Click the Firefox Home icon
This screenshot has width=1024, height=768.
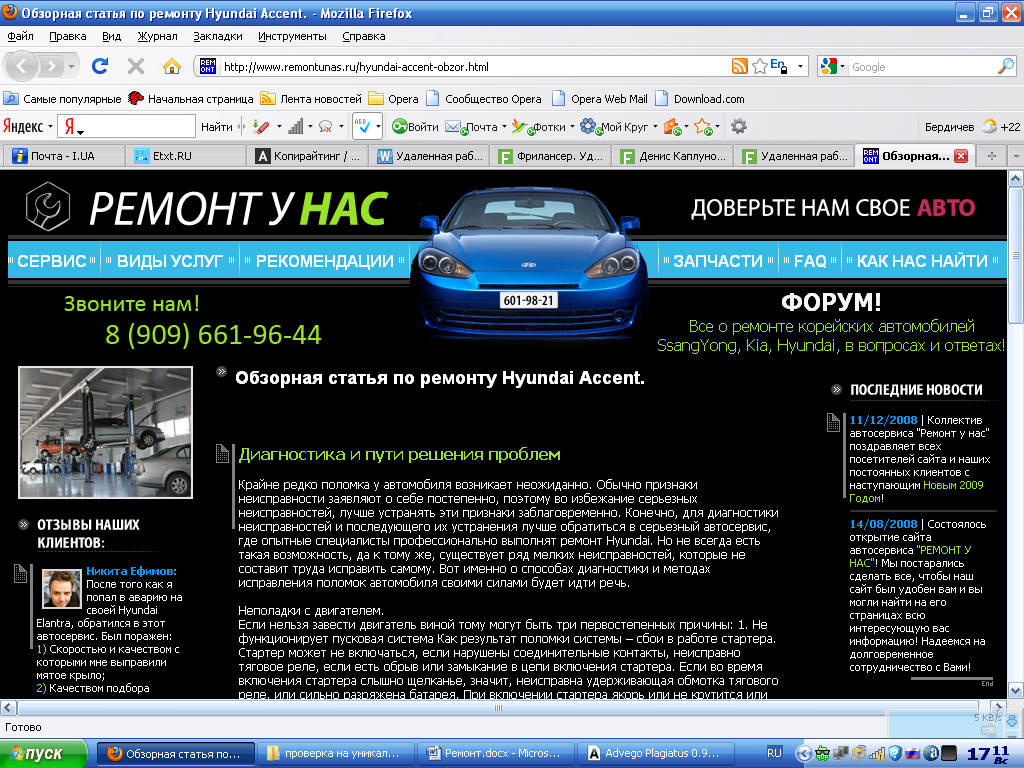(170, 66)
